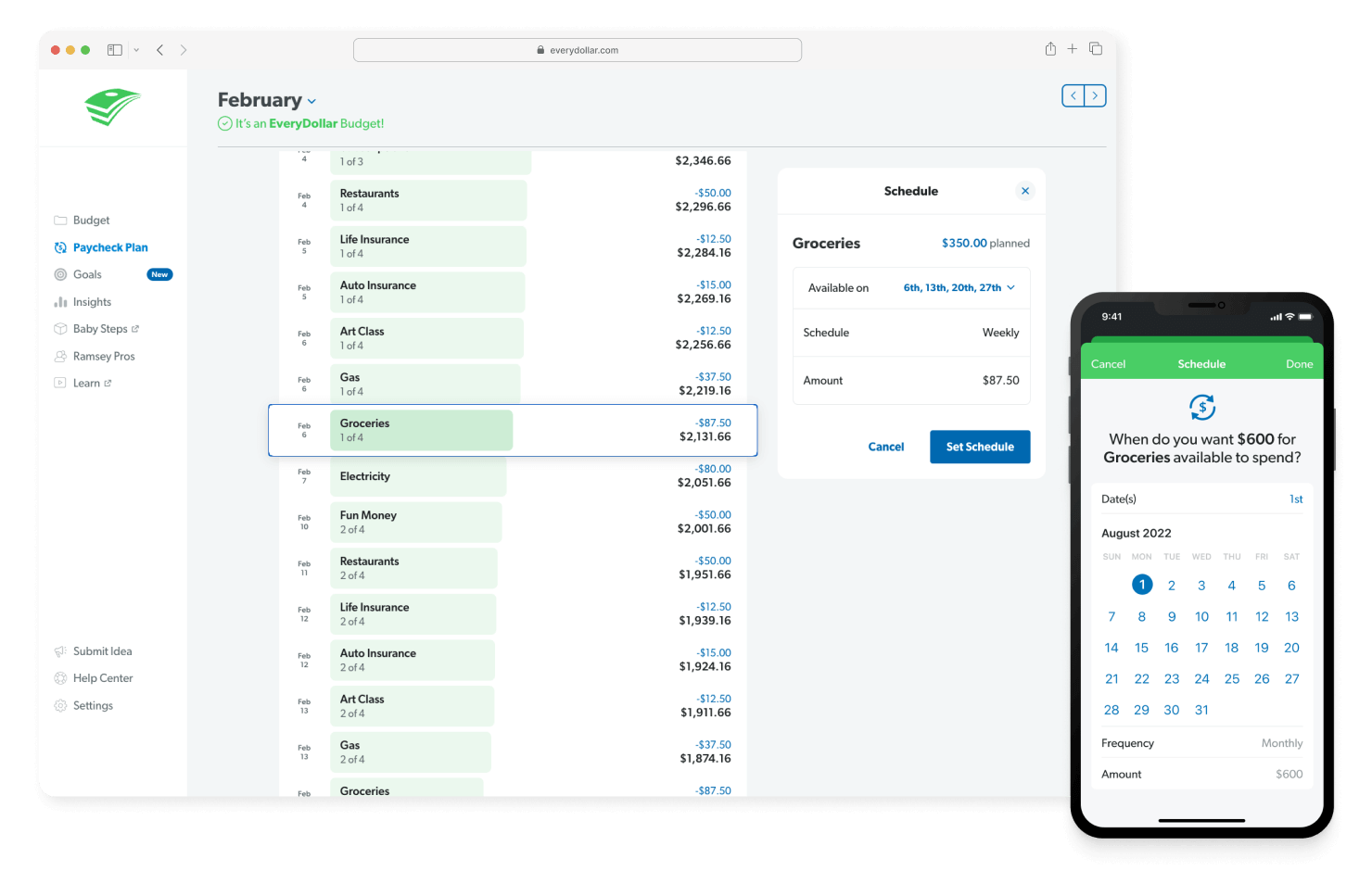The width and height of the screenshot is (1372, 871).
Task: Click the EveryDollar Budget status link
Action: tap(300, 123)
